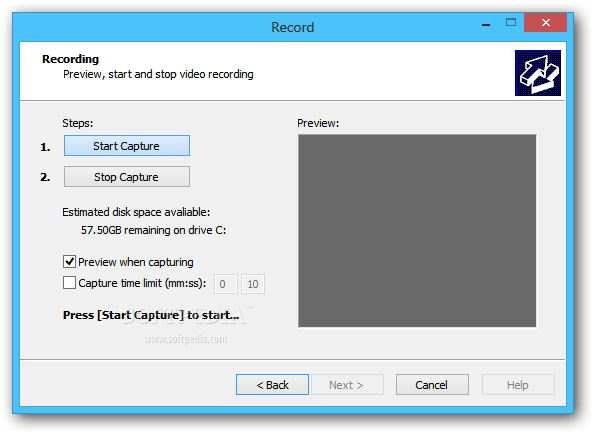Click the 'Recording' heading text
The width and height of the screenshot is (594, 434).
point(70,59)
